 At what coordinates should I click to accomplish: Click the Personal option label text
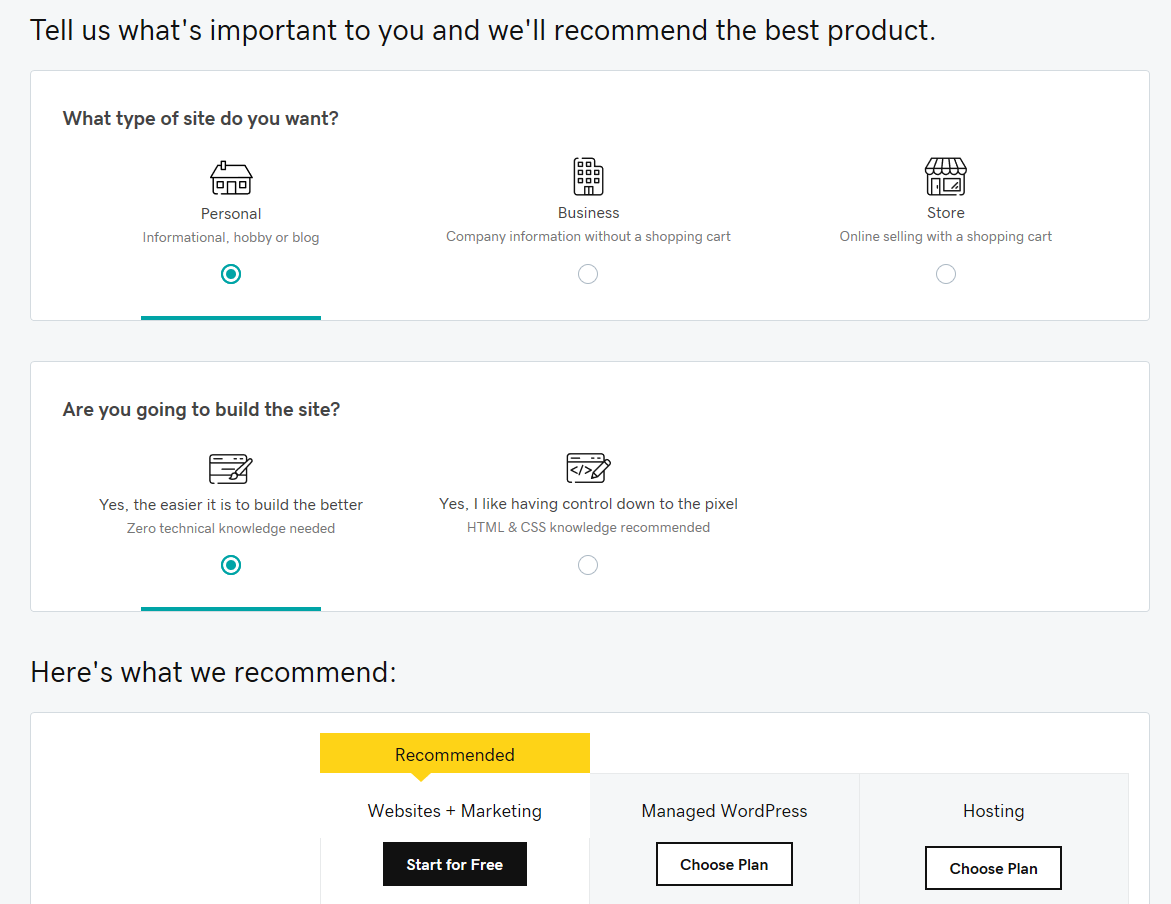(231, 214)
